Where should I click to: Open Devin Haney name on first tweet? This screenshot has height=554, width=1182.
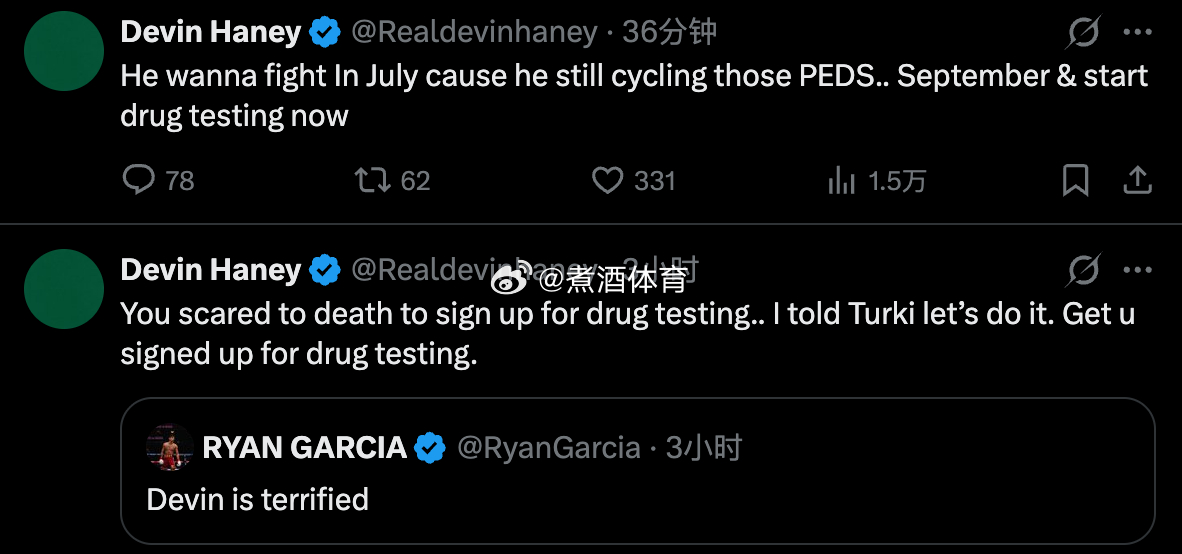[x=210, y=33]
